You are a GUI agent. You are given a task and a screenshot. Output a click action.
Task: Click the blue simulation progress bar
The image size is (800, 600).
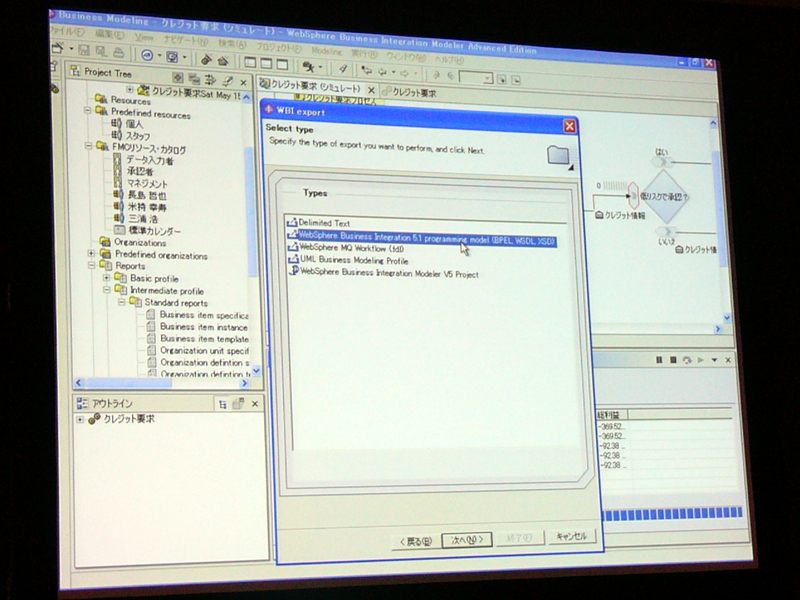coord(673,514)
